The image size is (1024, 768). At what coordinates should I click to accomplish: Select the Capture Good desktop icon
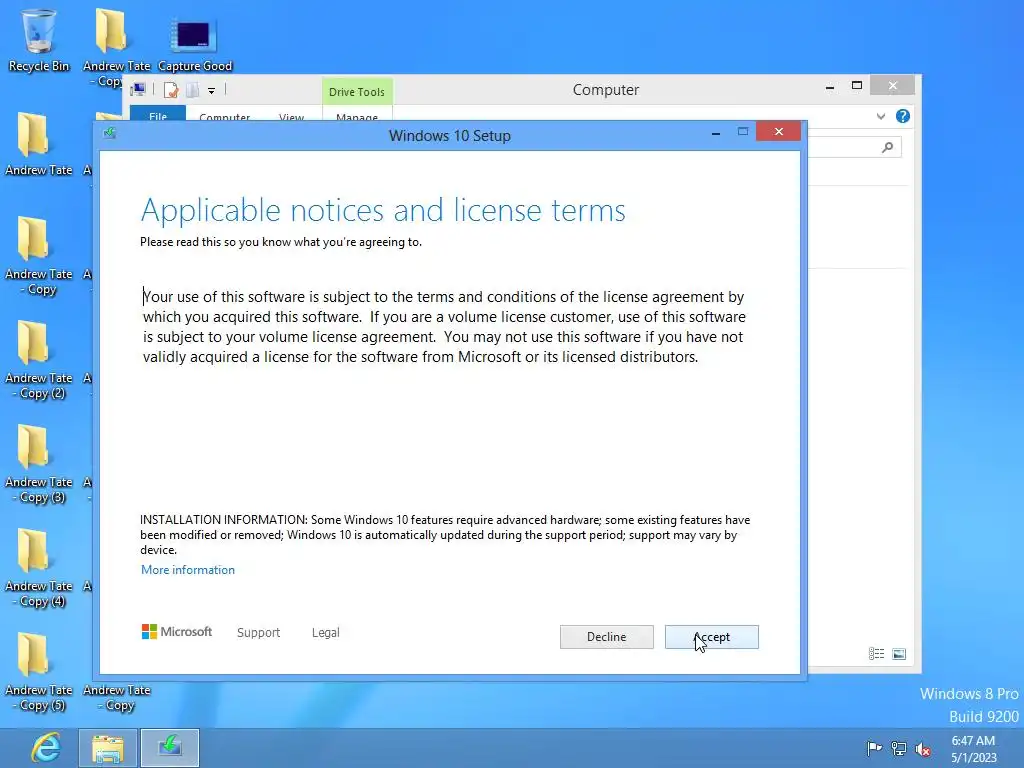(195, 43)
